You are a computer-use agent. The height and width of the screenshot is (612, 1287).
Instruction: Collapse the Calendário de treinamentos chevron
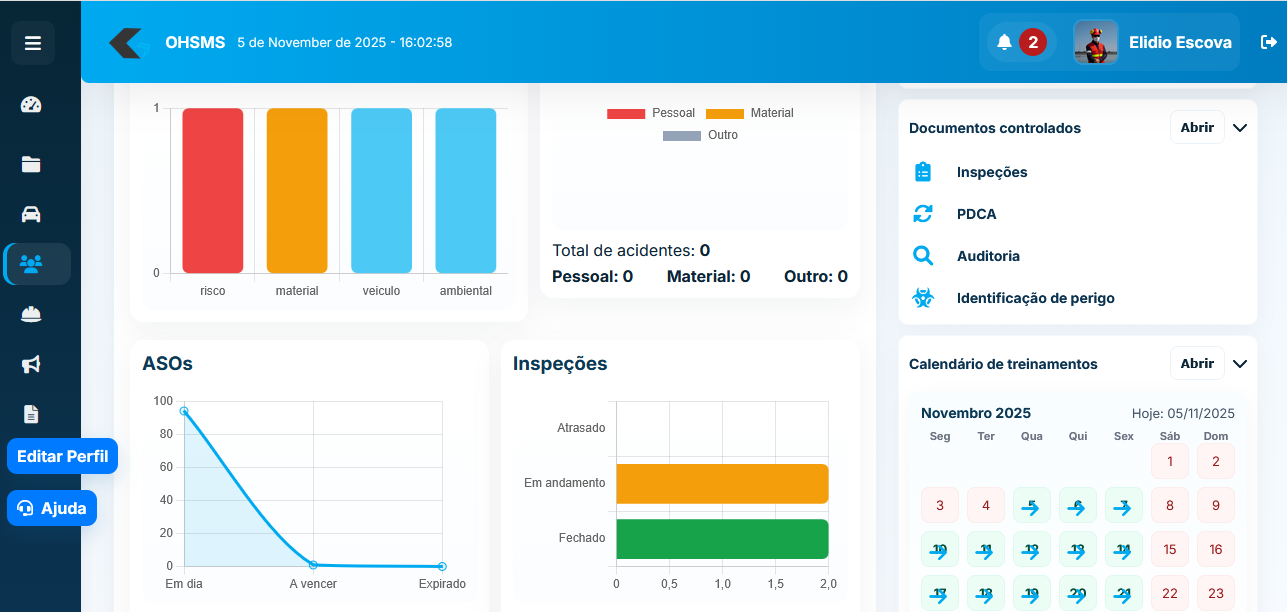point(1240,364)
